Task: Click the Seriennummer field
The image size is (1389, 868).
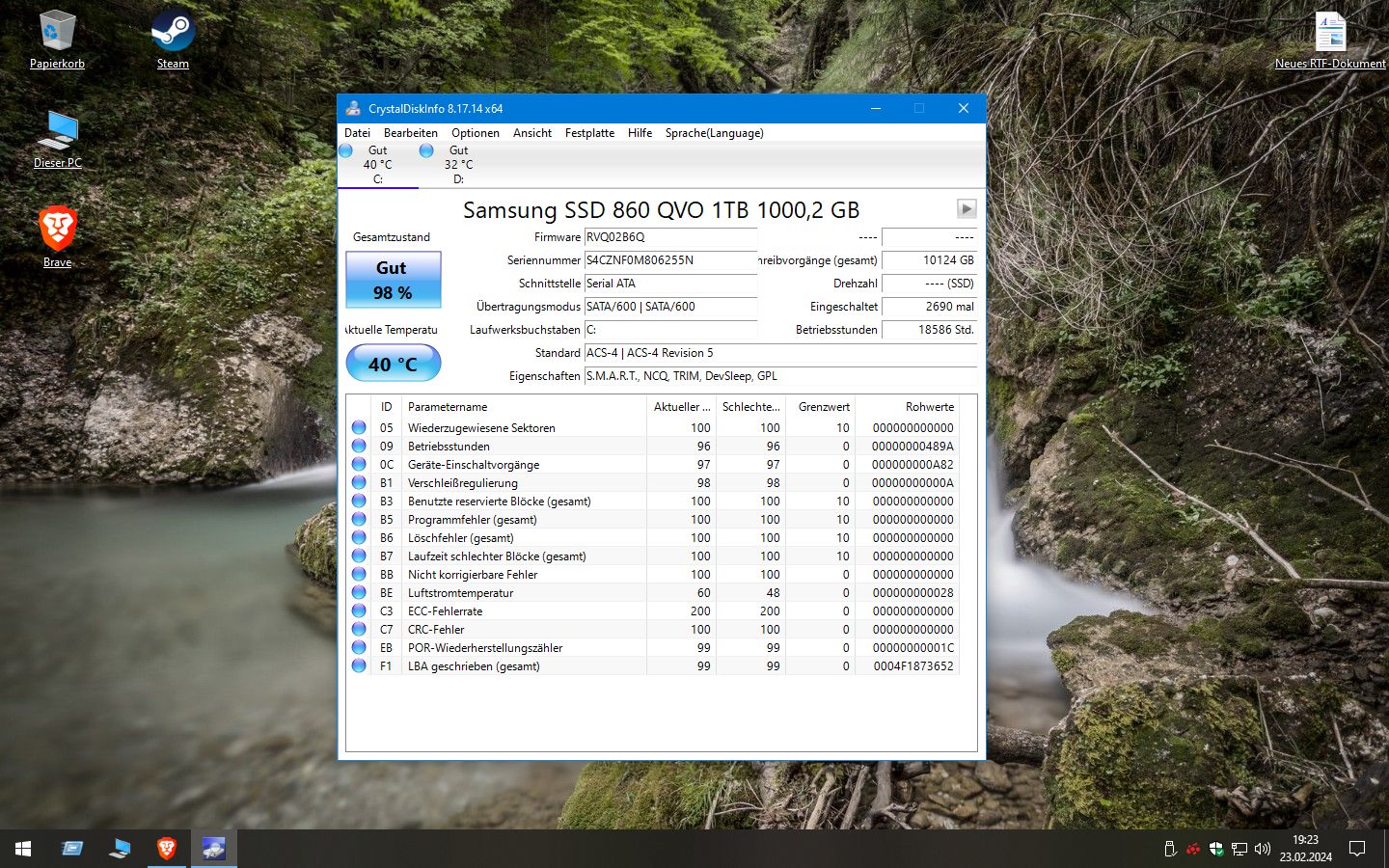Action: [x=670, y=260]
